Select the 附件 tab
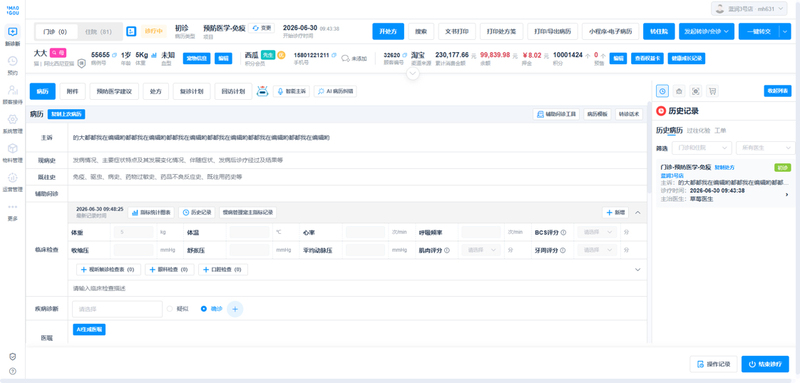This screenshot has height=383, width=800. coord(72,91)
